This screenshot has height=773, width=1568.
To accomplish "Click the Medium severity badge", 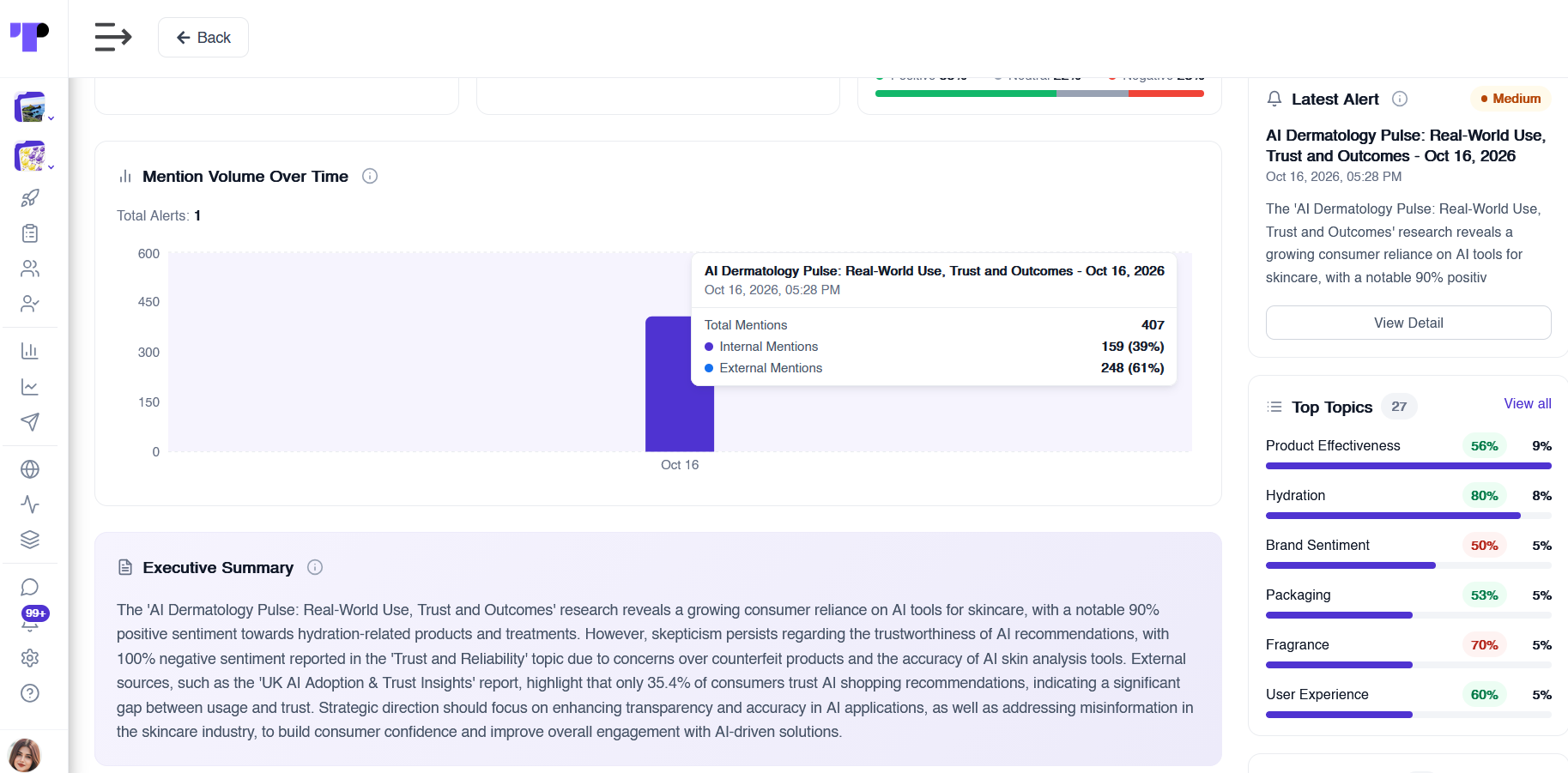I will click(1510, 99).
